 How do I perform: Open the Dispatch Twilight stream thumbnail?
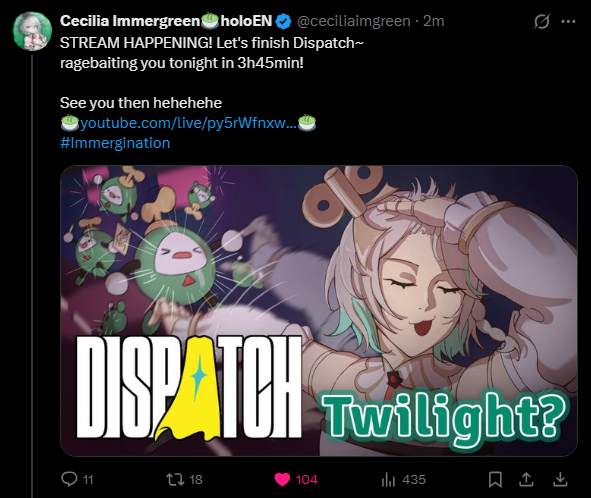click(319, 311)
